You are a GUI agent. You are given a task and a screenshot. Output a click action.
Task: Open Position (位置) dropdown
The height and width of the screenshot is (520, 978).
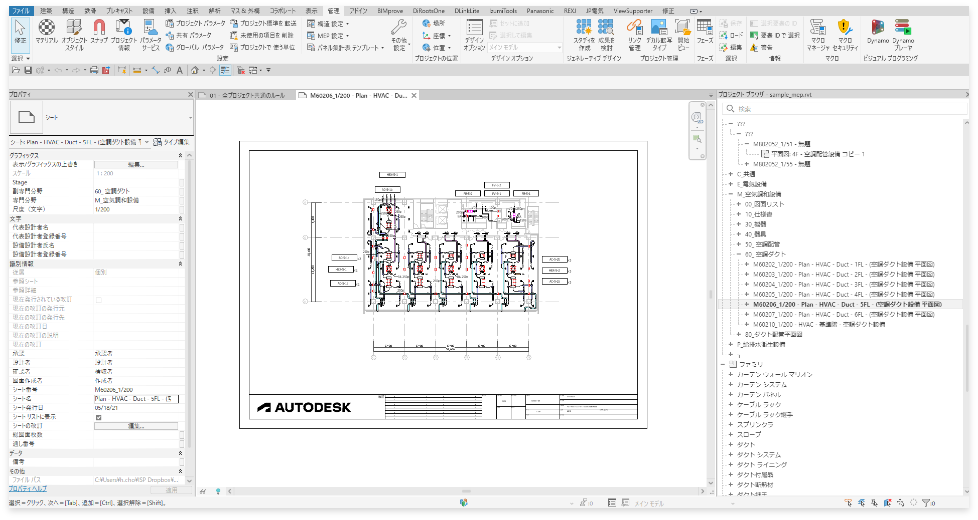[438, 47]
